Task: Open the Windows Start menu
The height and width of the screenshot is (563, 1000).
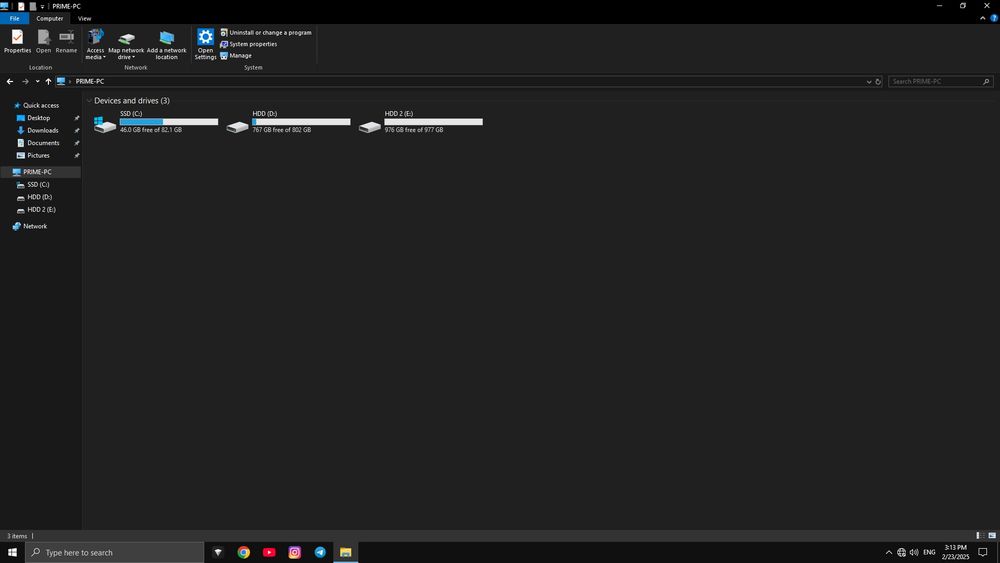Action: [12, 552]
